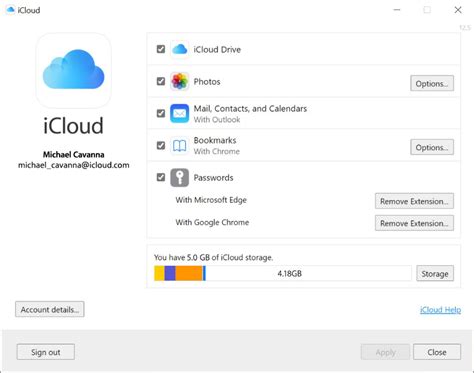The image size is (474, 373).
Task: Click the 'With Chrome' bookmarks subtitle
Action: click(217, 151)
